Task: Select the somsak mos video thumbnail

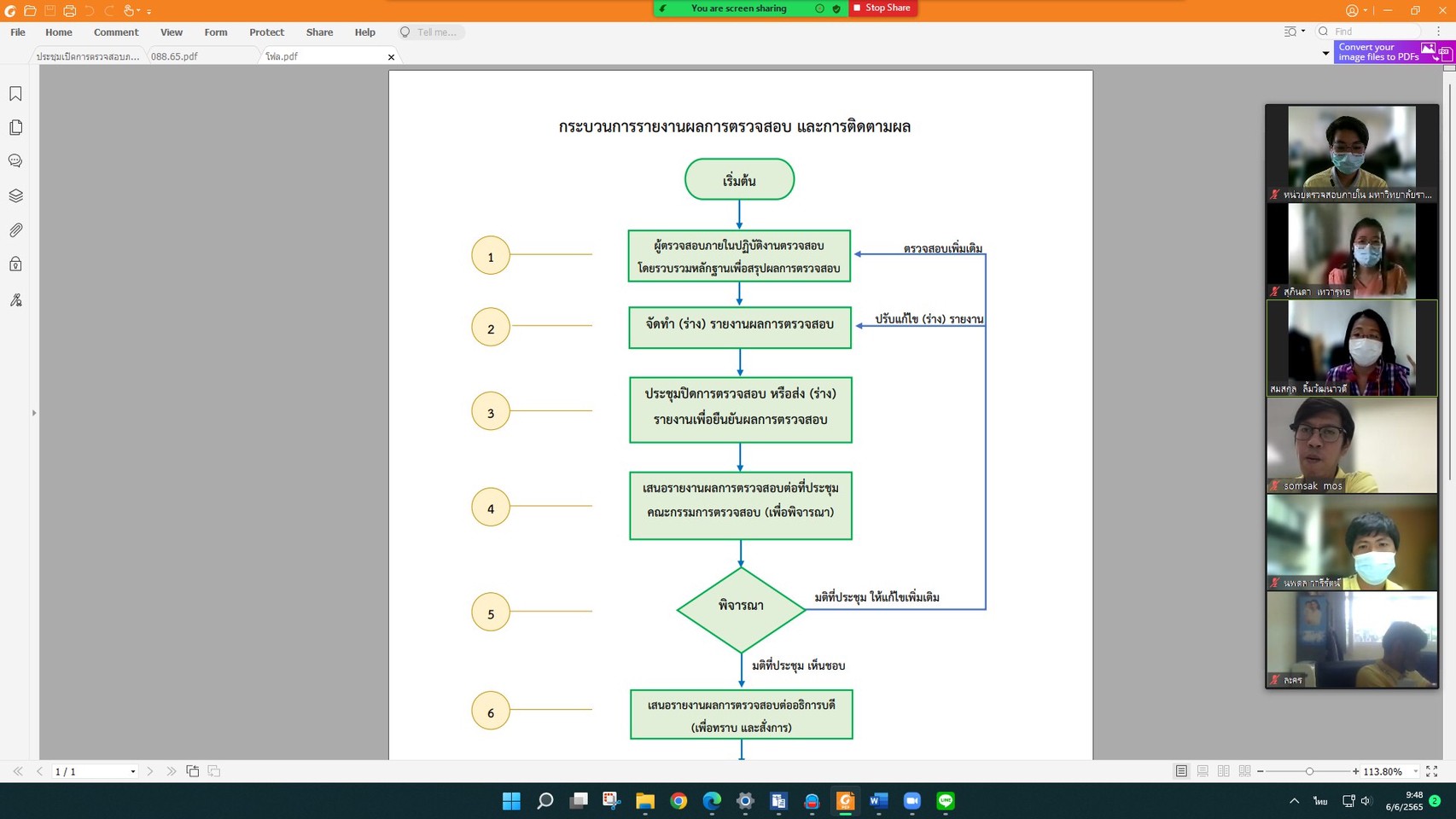Action: [1352, 445]
